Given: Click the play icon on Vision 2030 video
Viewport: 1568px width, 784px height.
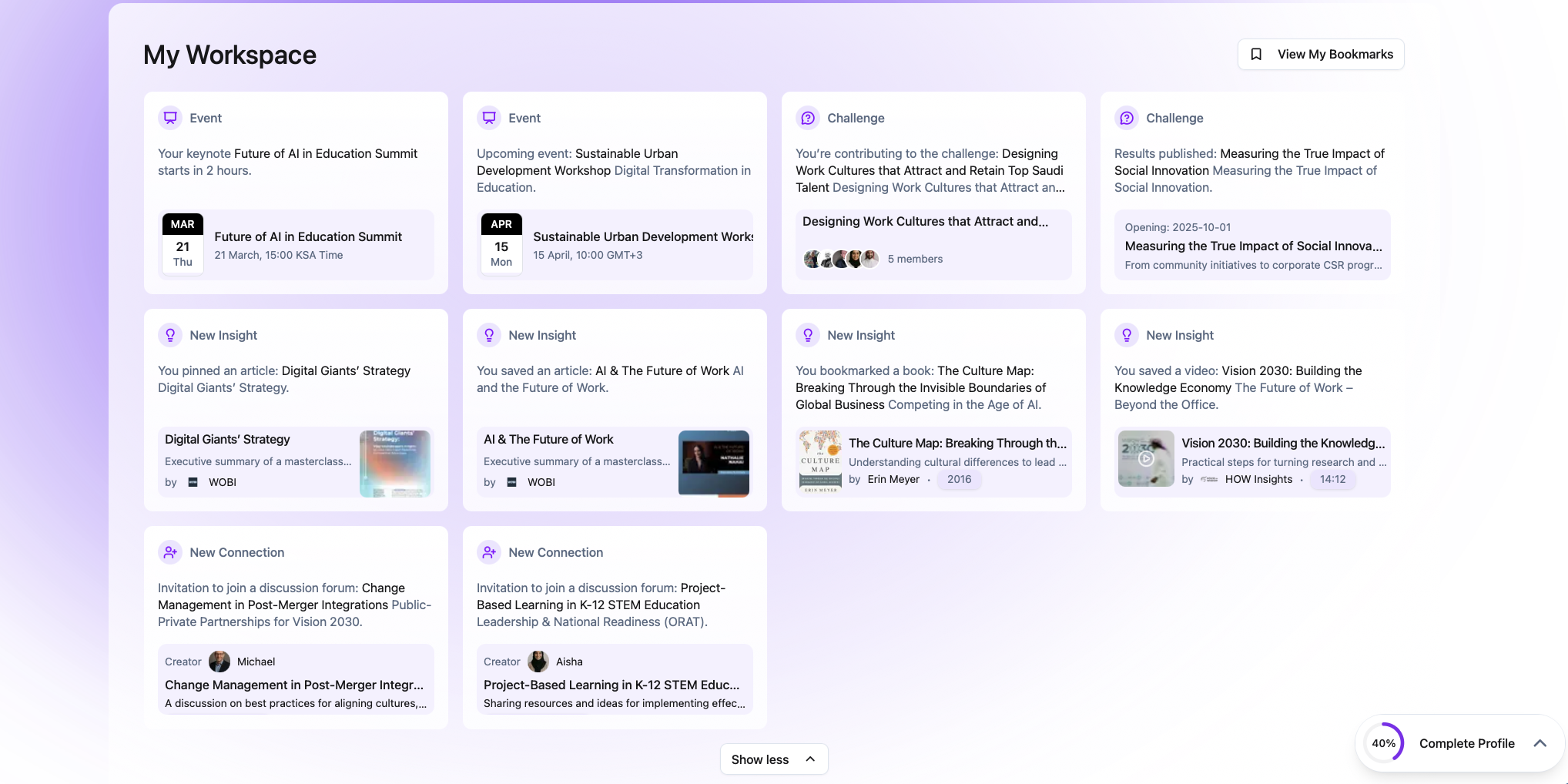Looking at the screenshot, I should coord(1146,459).
